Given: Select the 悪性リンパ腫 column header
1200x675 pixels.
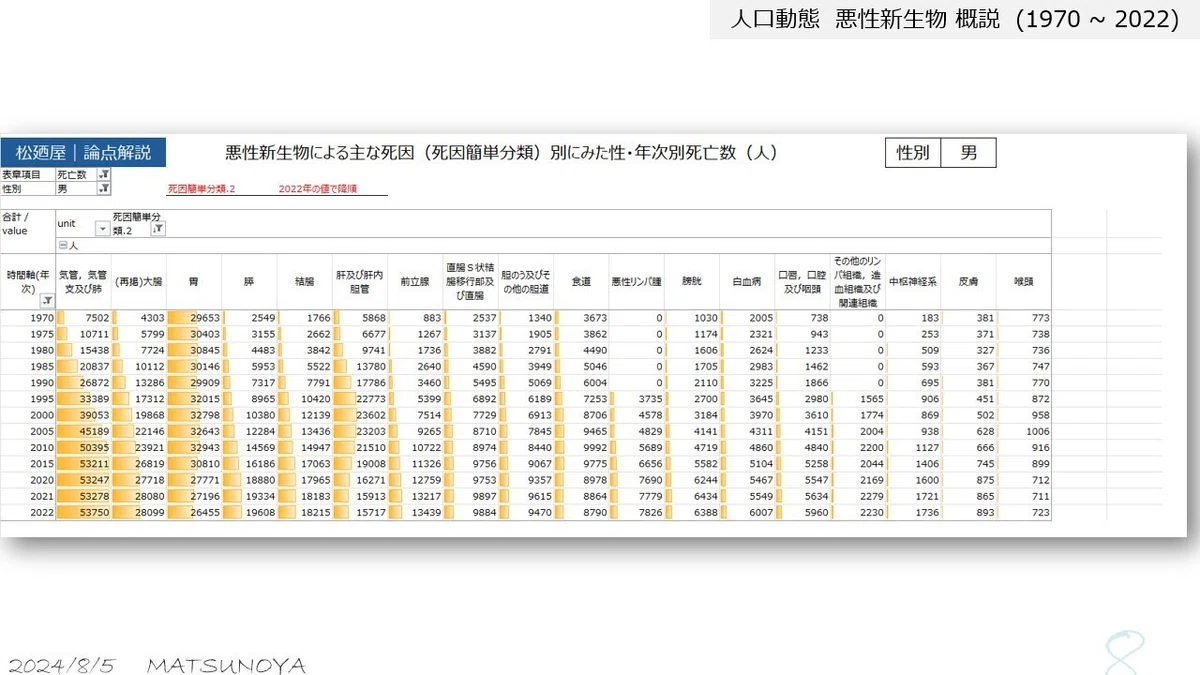Looking at the screenshot, I should (x=636, y=283).
